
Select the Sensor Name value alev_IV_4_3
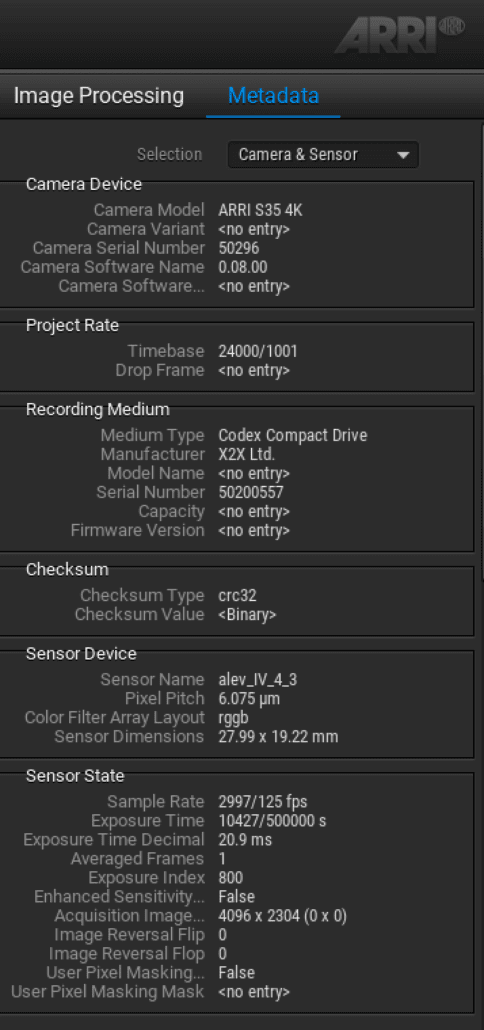pos(261,679)
